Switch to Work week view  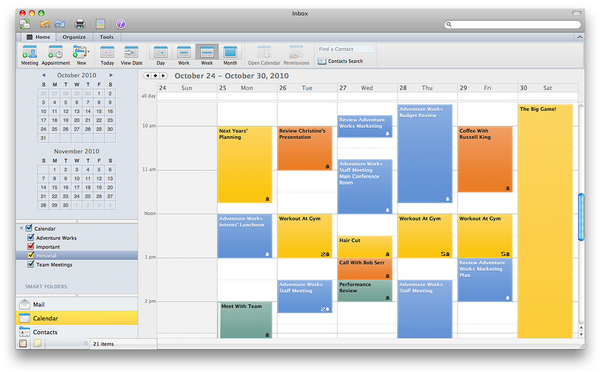(x=184, y=55)
